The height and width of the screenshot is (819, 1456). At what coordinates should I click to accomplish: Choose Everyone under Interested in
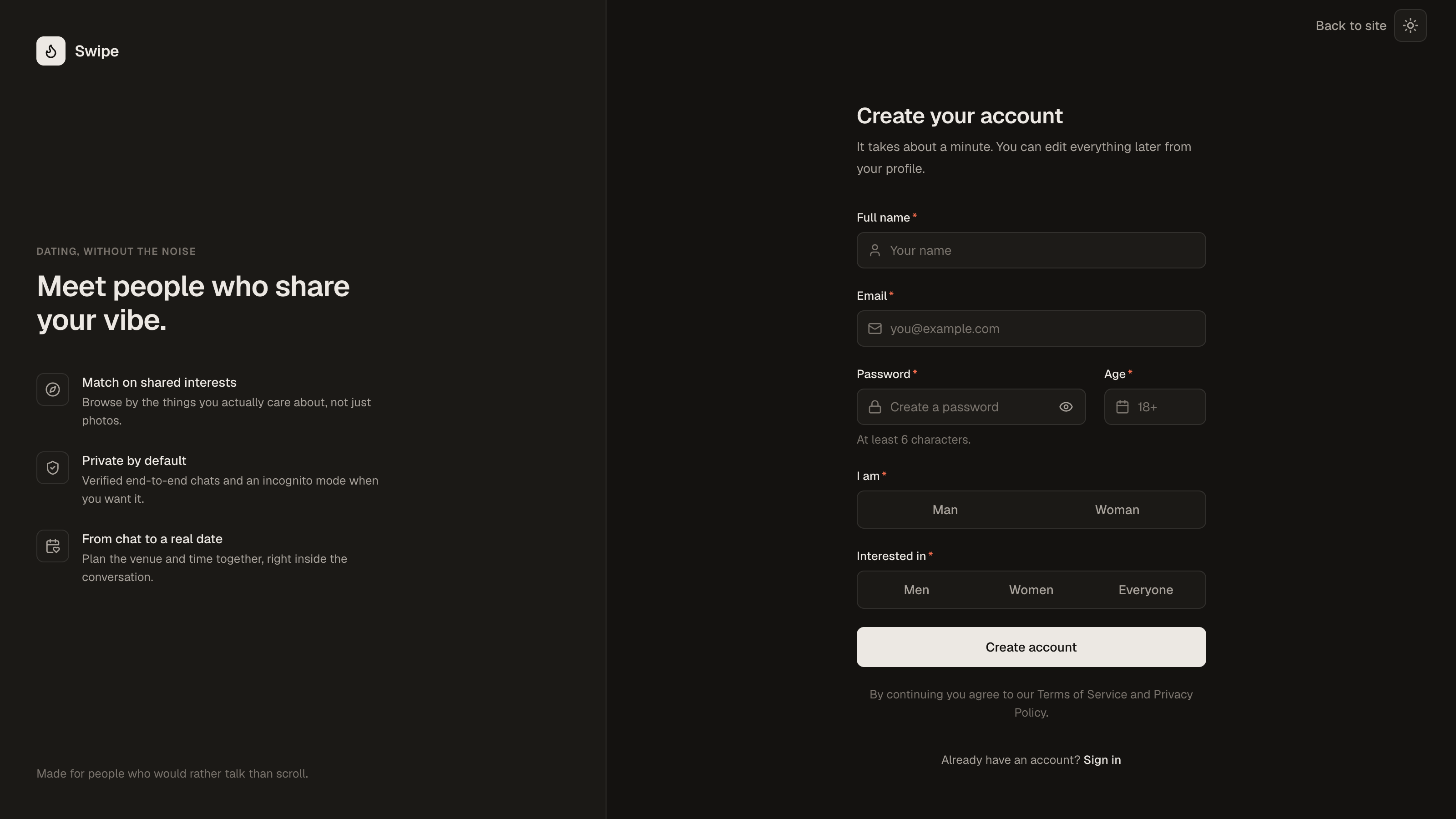click(1146, 590)
